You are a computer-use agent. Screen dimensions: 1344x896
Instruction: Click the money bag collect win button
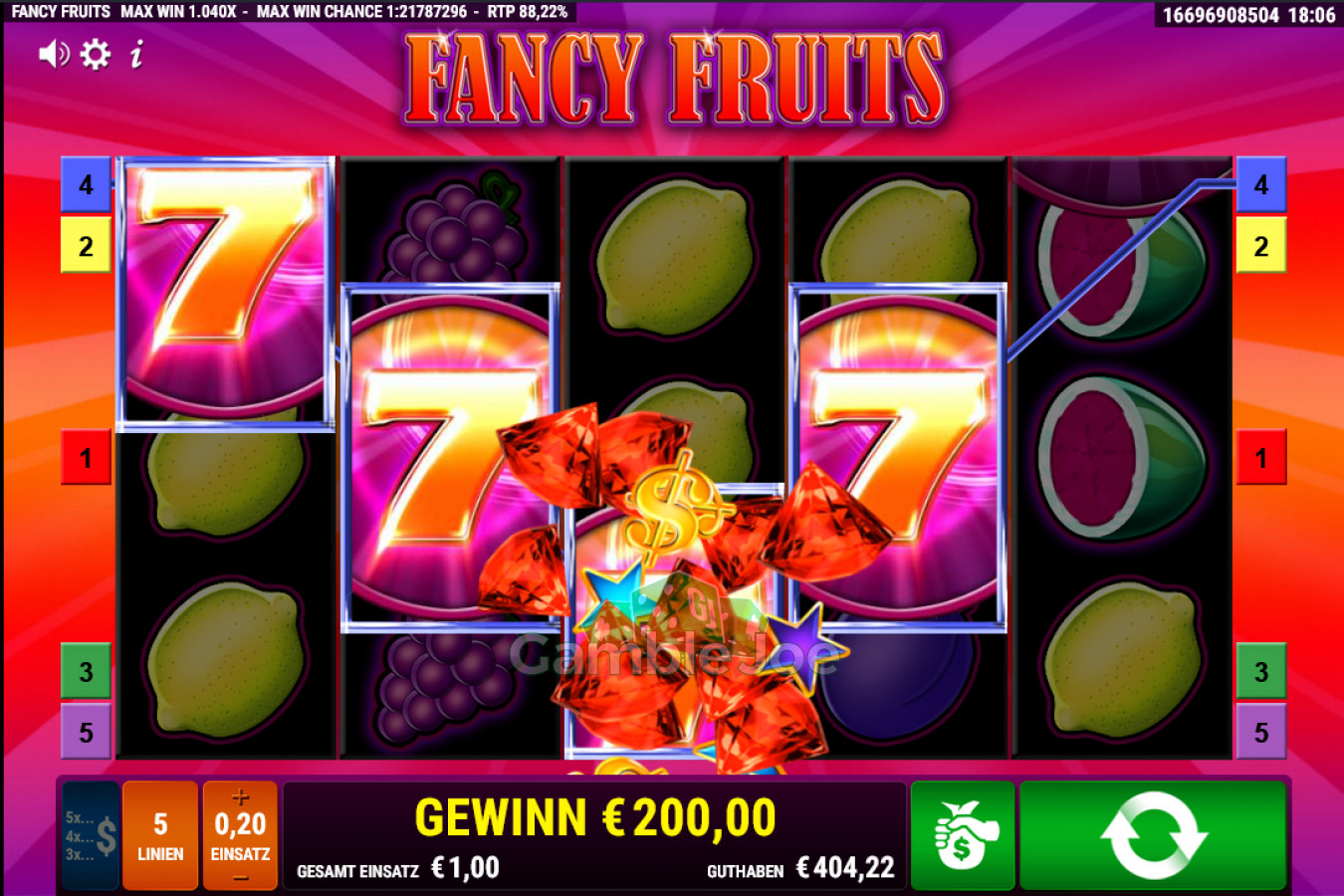[x=963, y=835]
